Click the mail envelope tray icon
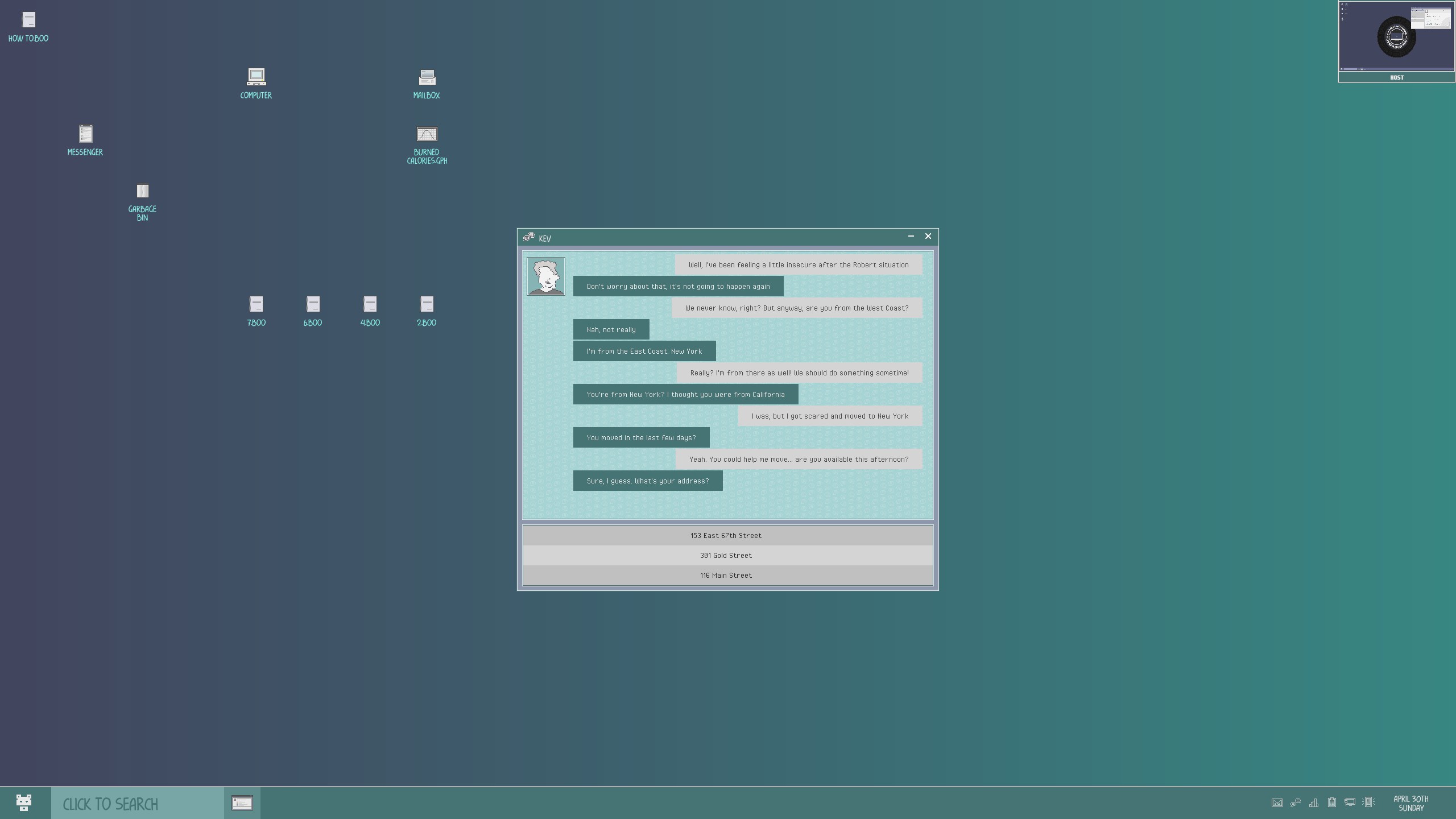 tap(1277, 803)
